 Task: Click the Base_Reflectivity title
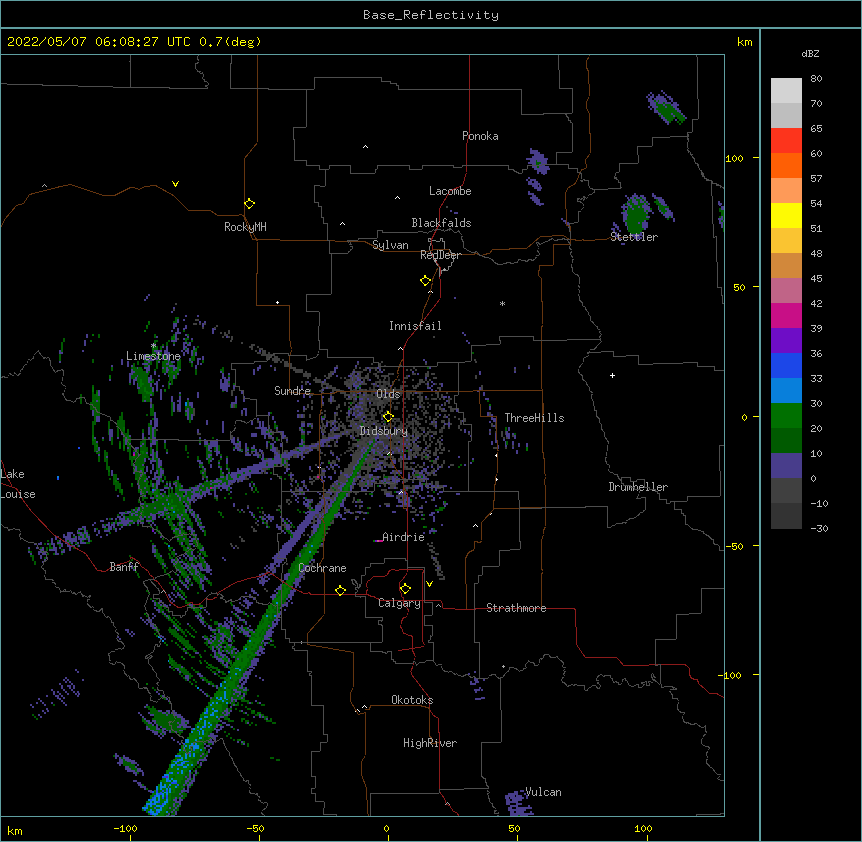click(x=431, y=15)
